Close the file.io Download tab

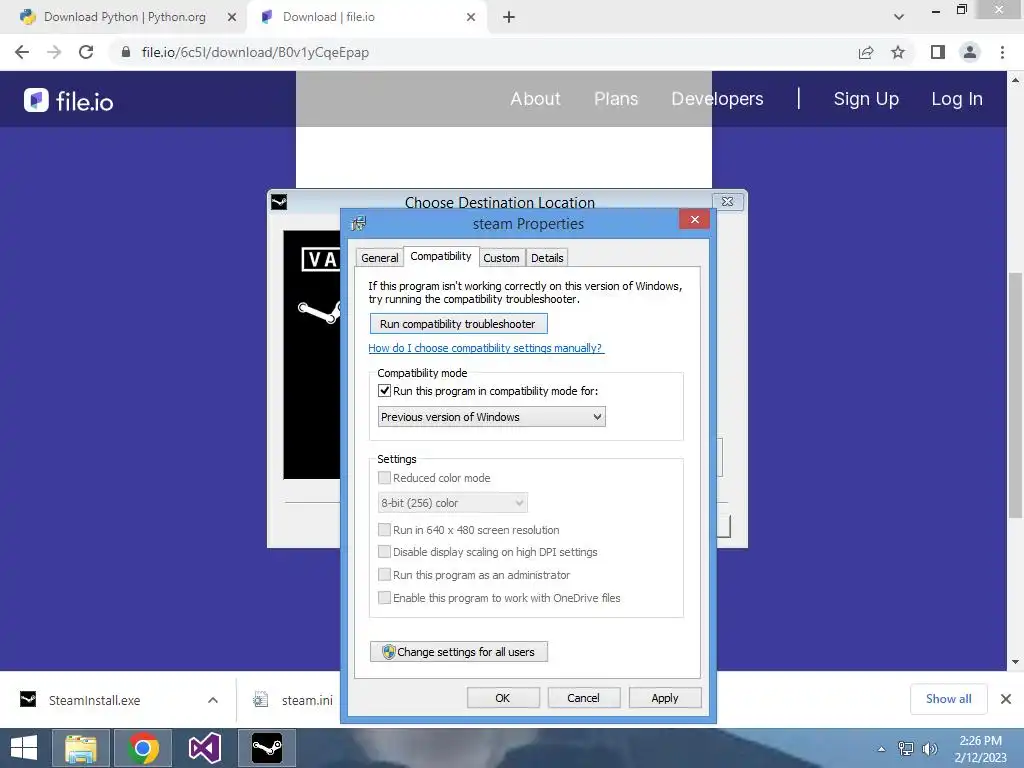[x=471, y=17]
